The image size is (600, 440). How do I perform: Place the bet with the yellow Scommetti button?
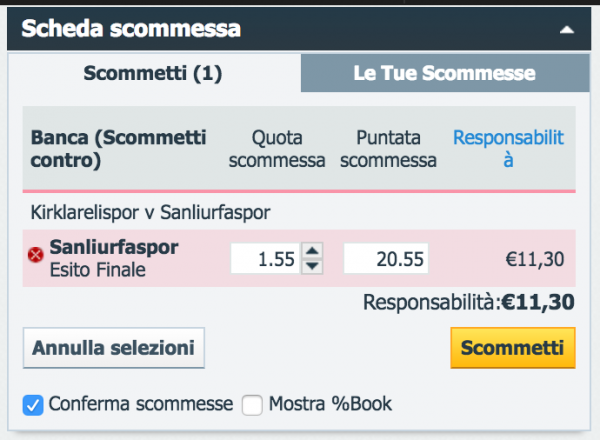tap(513, 348)
